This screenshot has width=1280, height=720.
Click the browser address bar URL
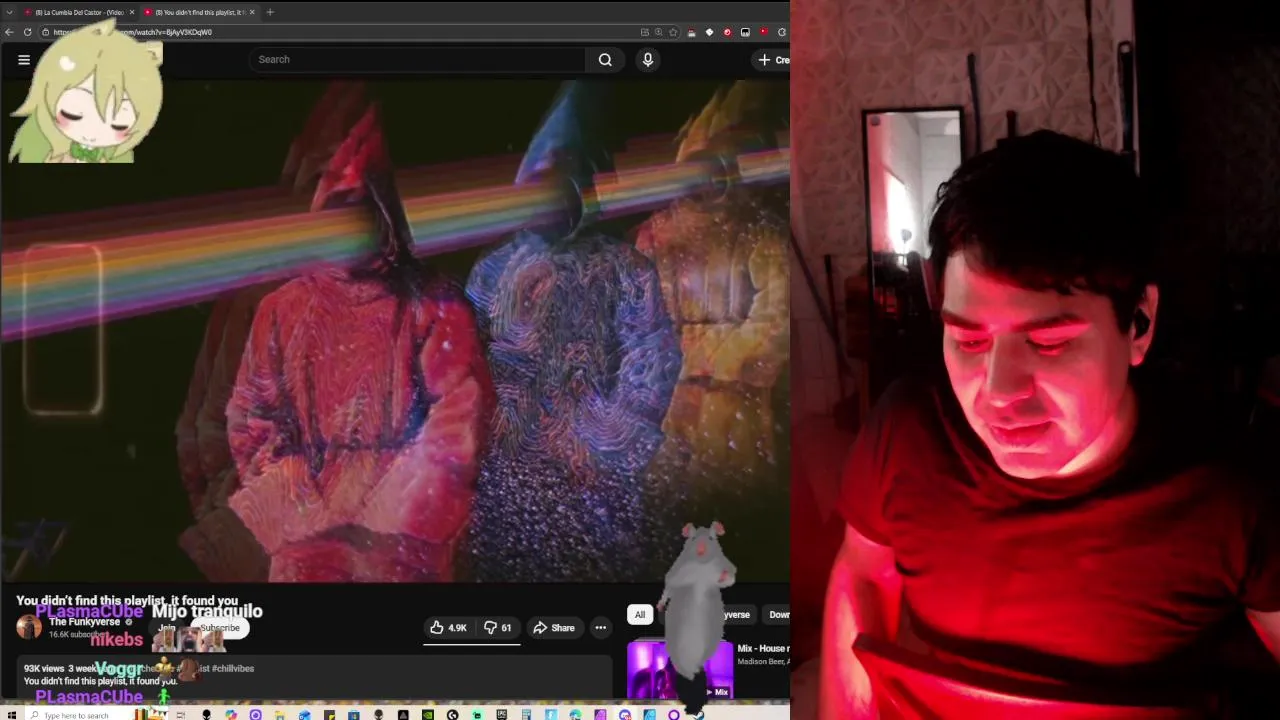point(132,32)
